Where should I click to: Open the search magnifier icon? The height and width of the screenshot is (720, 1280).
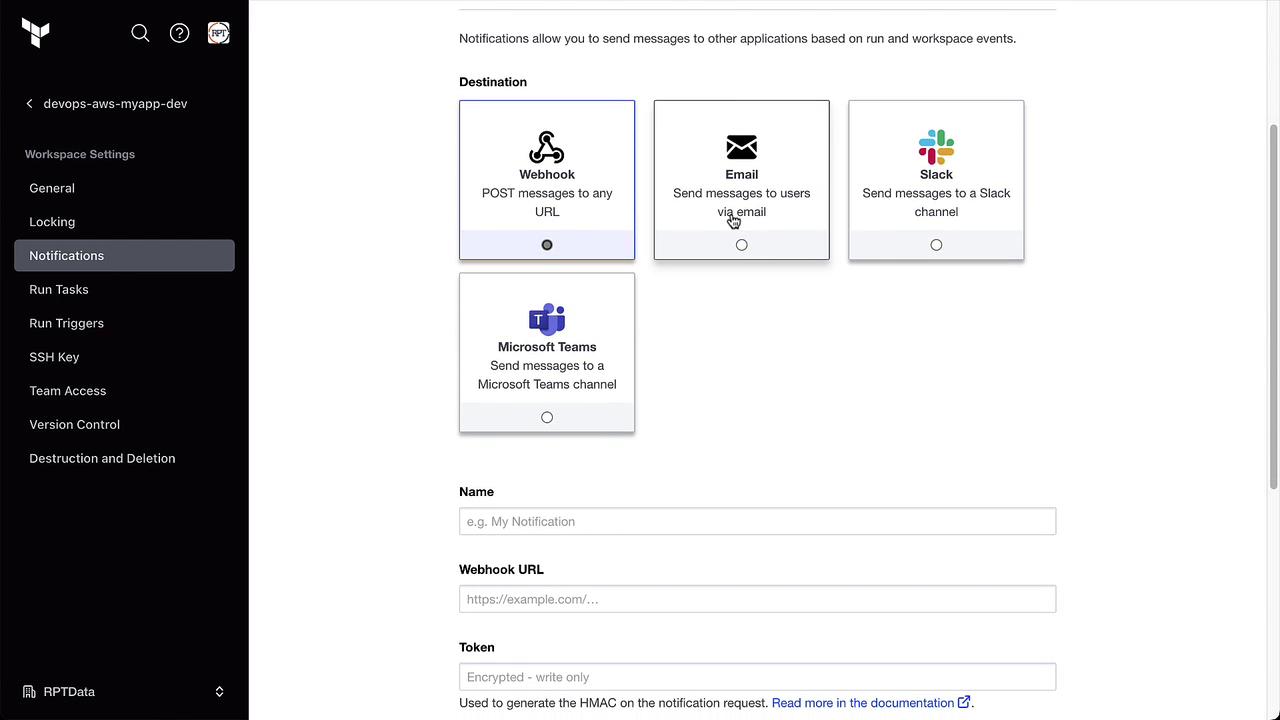(x=140, y=33)
